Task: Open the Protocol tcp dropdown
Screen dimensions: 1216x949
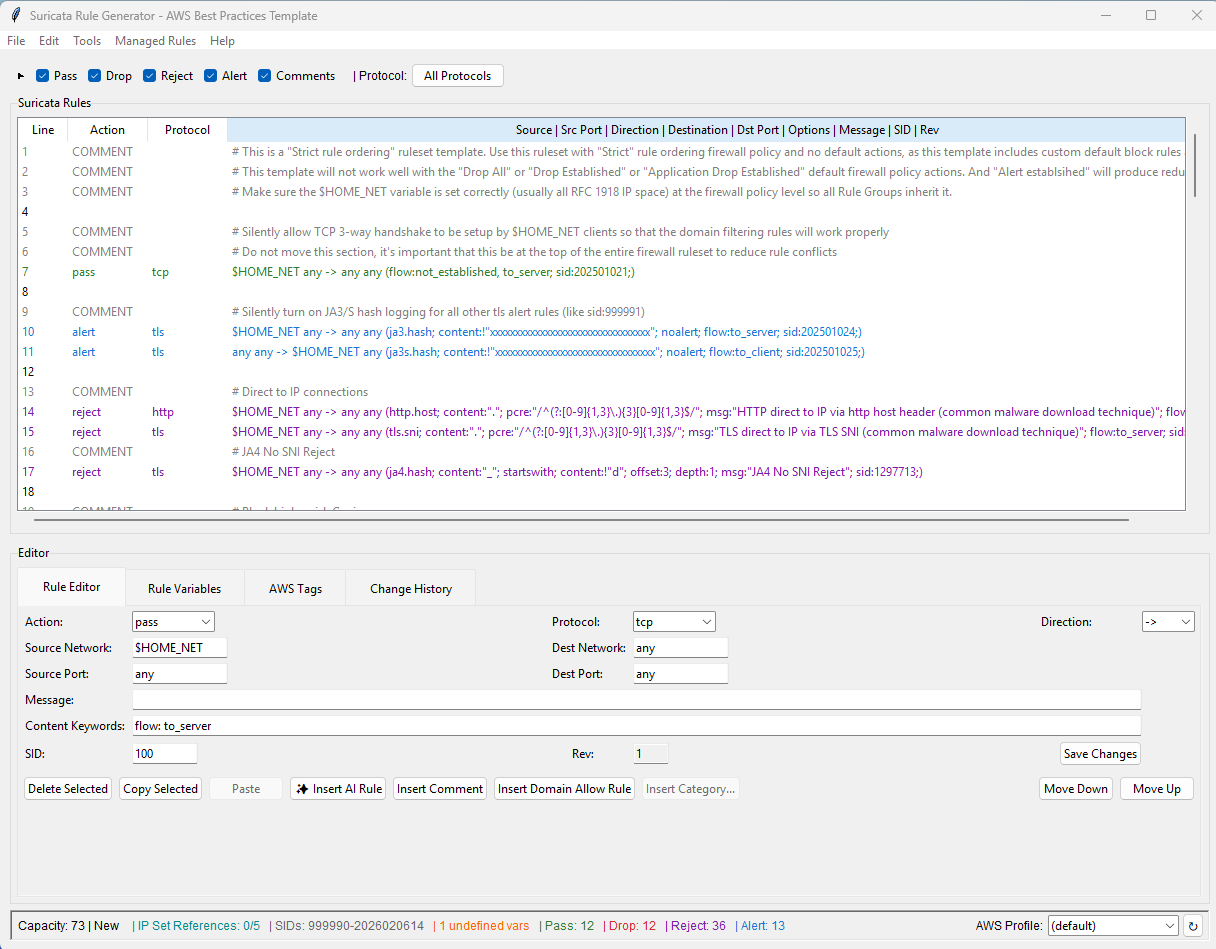Action: (674, 622)
